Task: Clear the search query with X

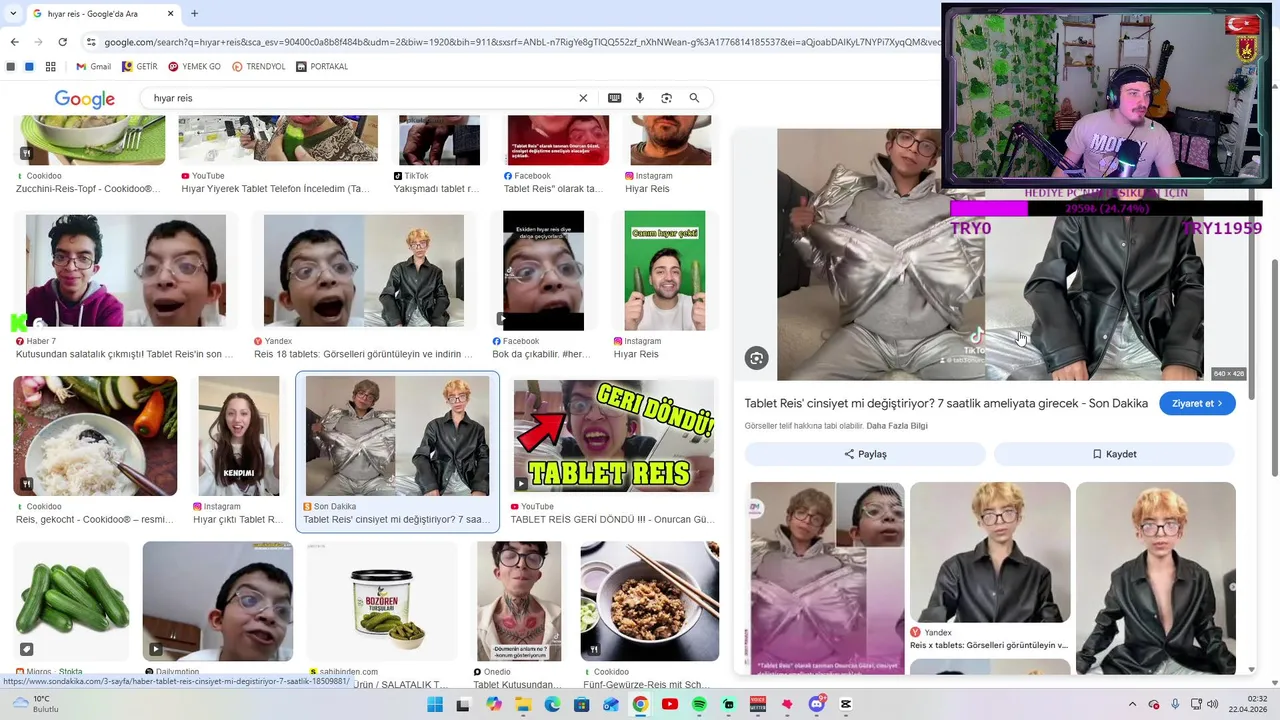Action: 583,98
